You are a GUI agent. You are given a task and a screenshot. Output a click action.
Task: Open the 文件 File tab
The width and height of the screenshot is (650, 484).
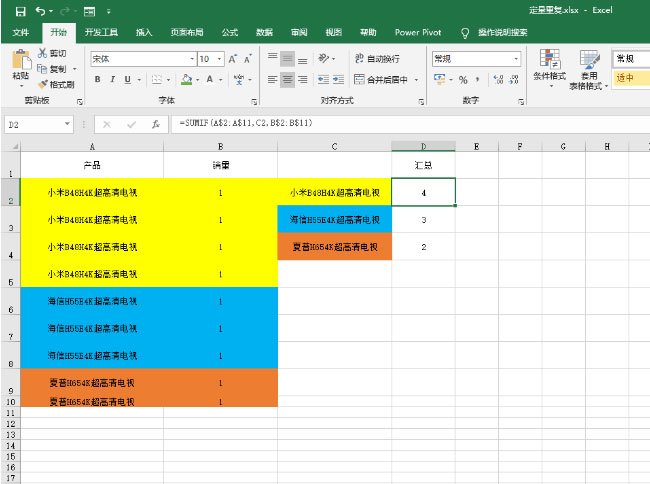(x=20, y=32)
